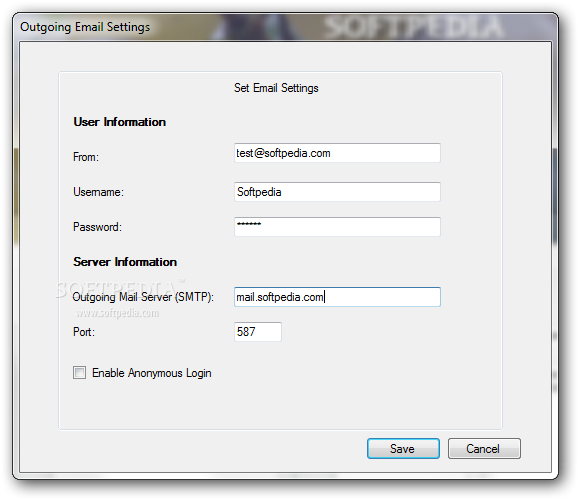
Task: Click the From email address field
Action: (x=337, y=153)
